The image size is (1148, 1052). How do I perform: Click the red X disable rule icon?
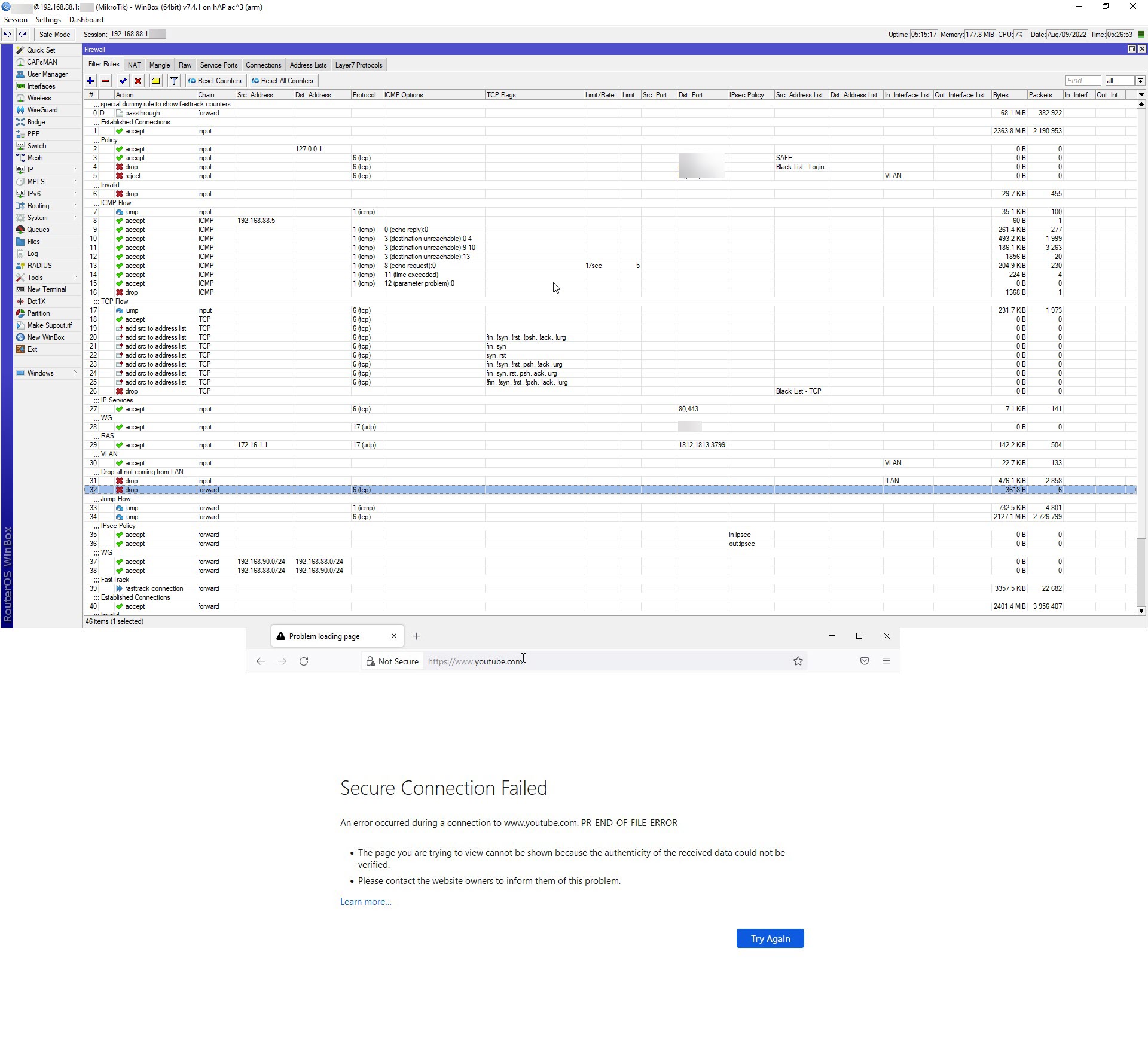pos(138,81)
